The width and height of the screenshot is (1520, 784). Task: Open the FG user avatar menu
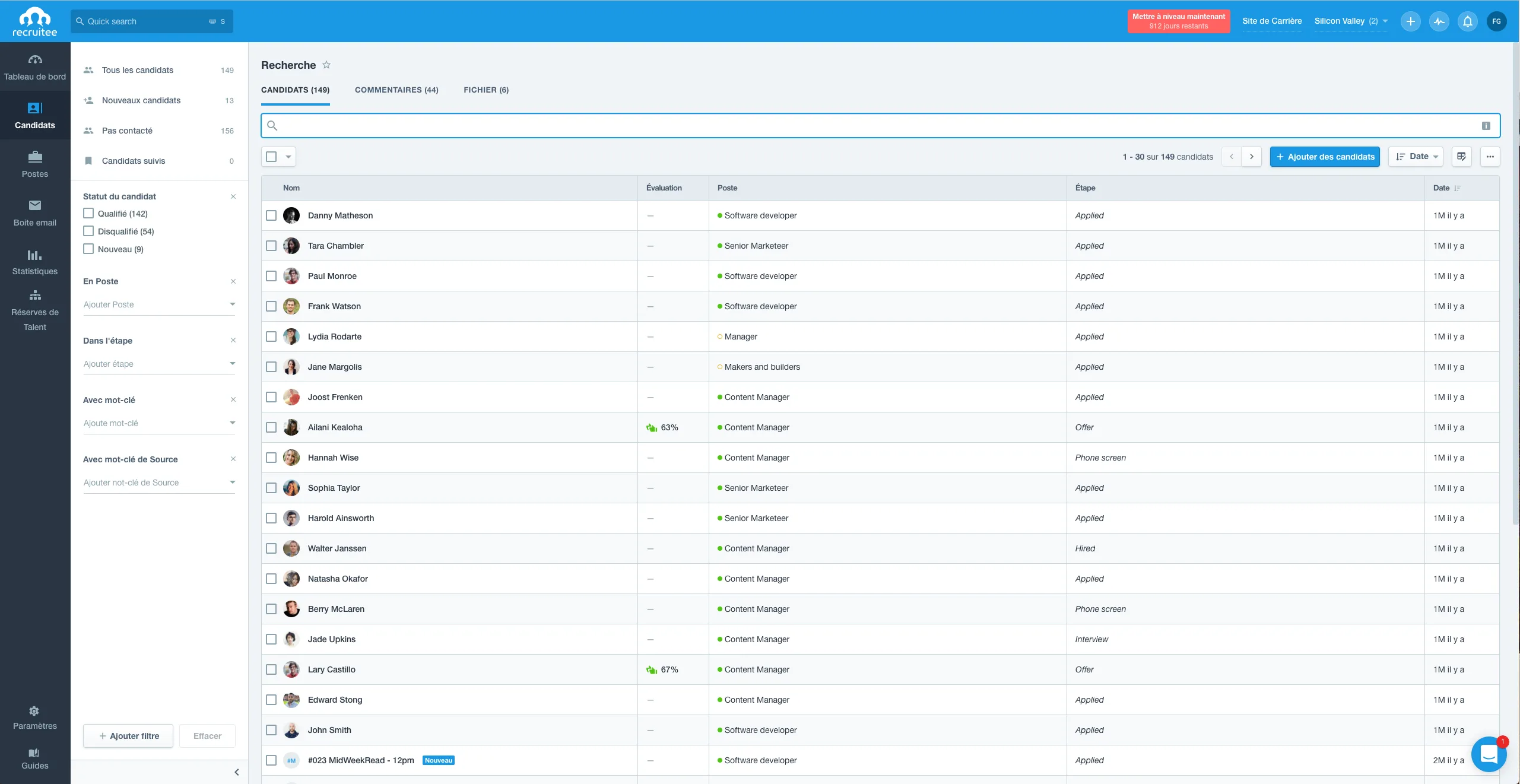point(1496,21)
